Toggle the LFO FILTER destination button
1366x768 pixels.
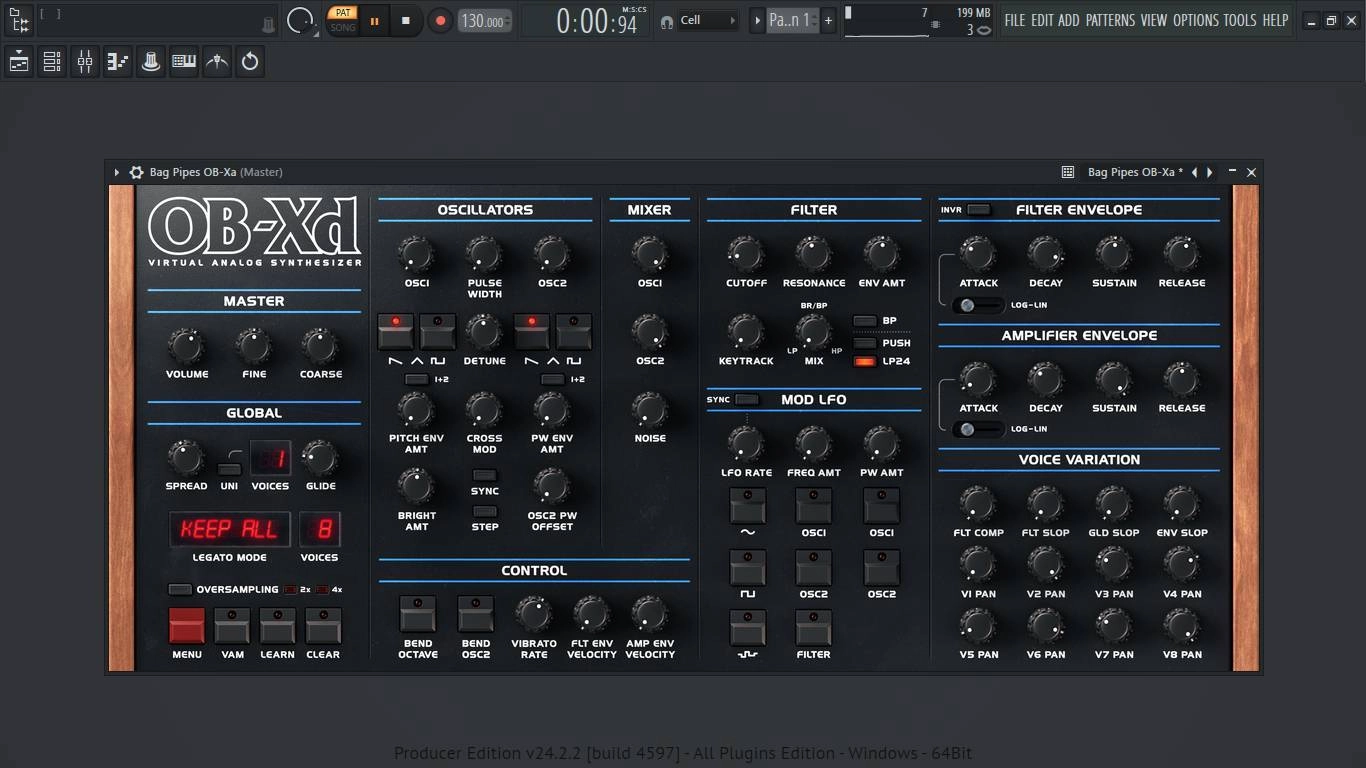click(813, 628)
